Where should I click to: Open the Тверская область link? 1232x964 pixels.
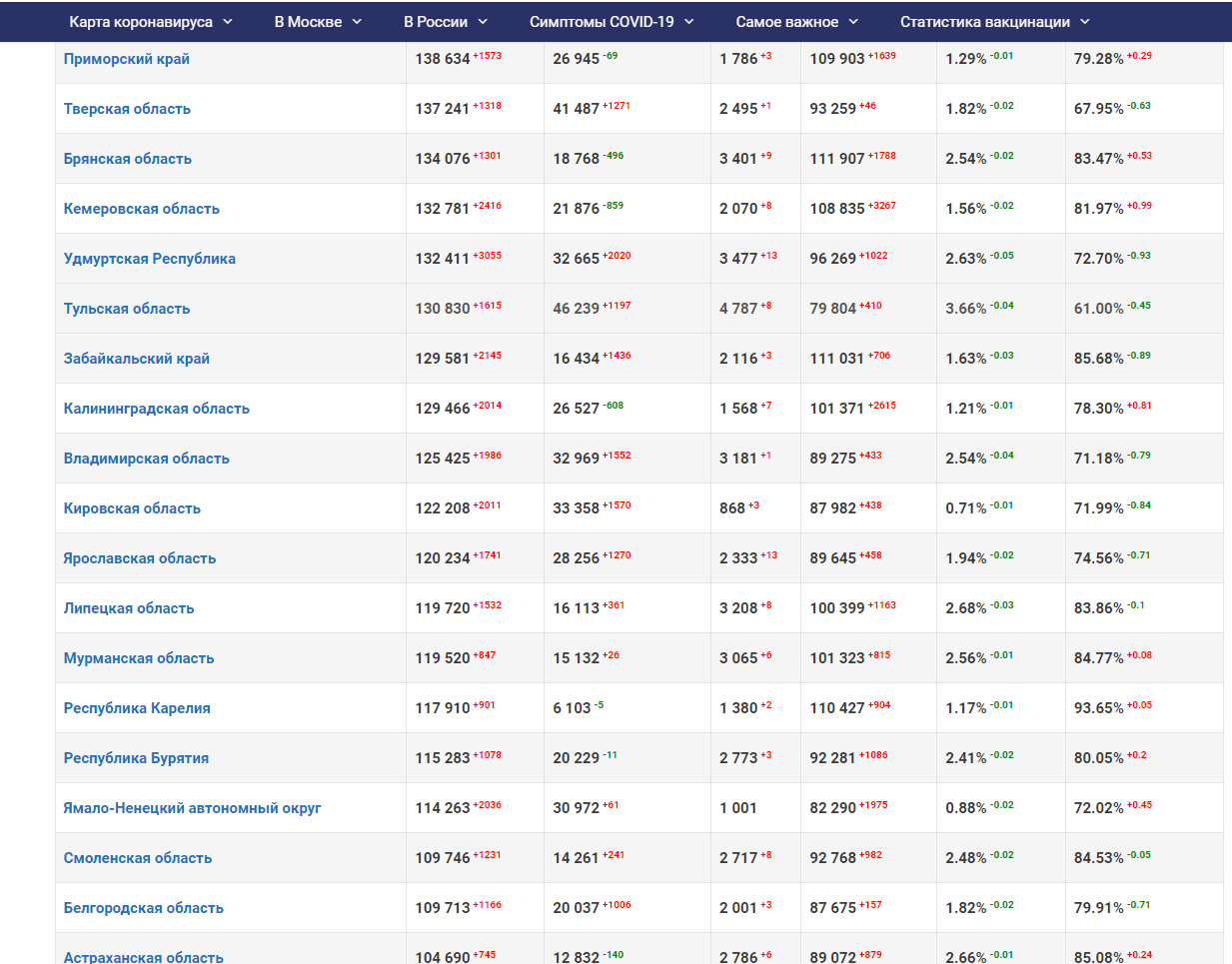pyautogui.click(x=127, y=109)
